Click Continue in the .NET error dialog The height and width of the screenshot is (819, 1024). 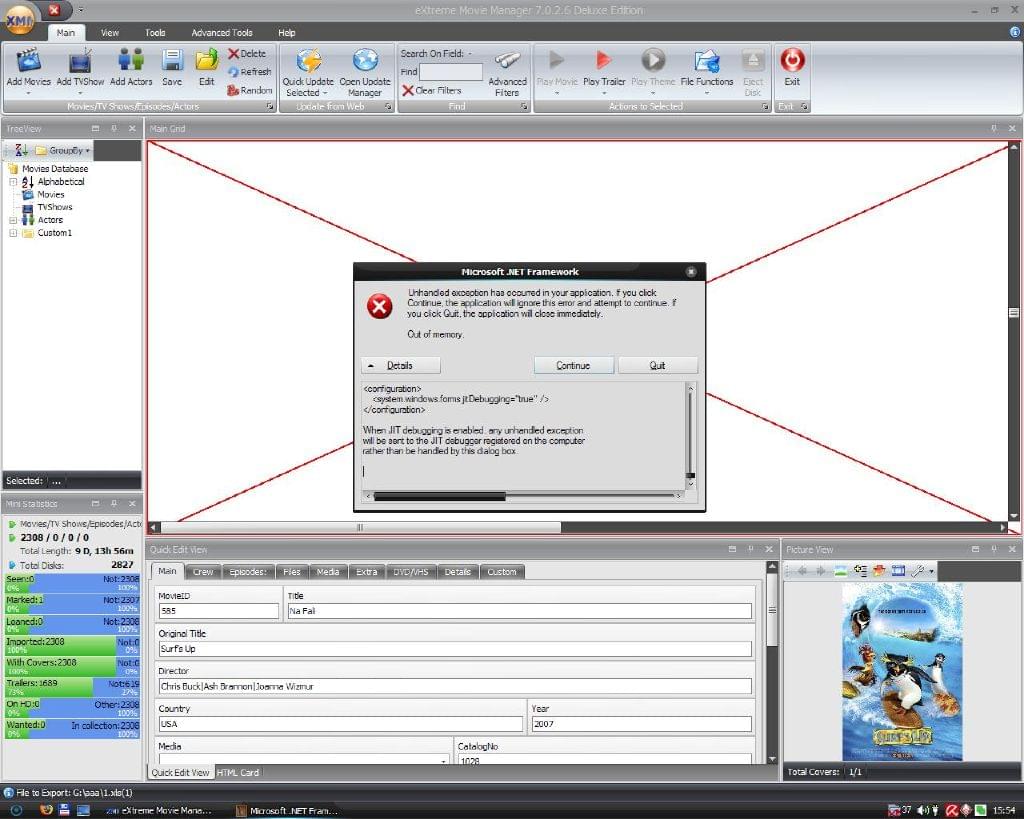coord(573,365)
